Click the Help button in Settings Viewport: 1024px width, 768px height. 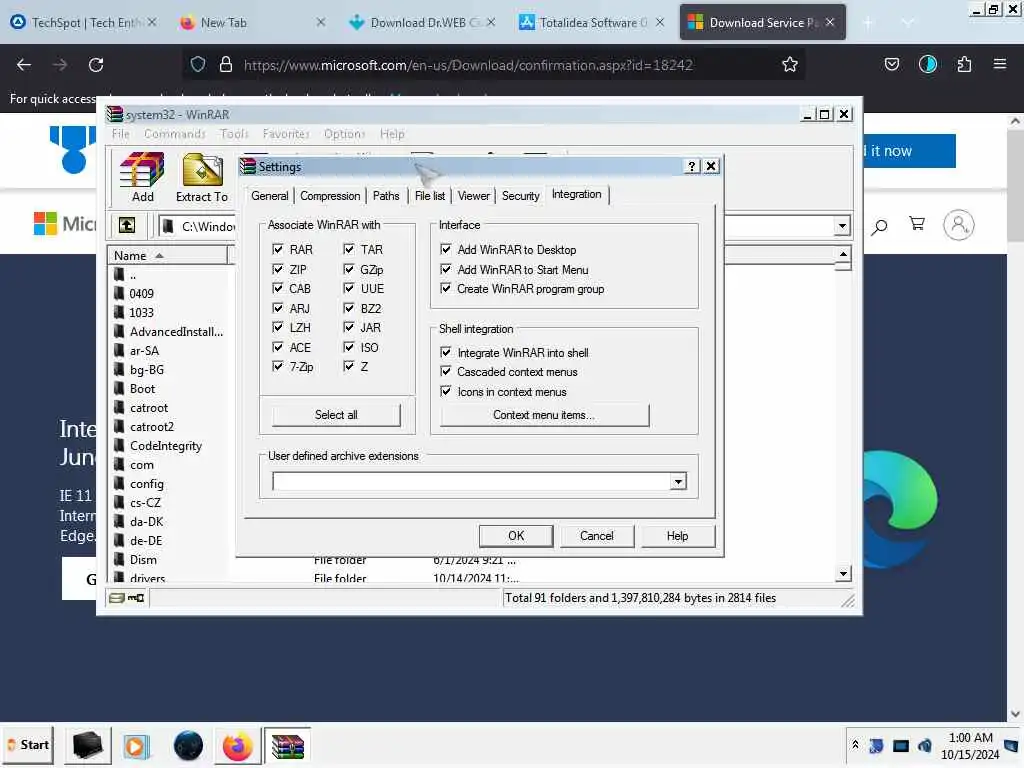pos(677,536)
